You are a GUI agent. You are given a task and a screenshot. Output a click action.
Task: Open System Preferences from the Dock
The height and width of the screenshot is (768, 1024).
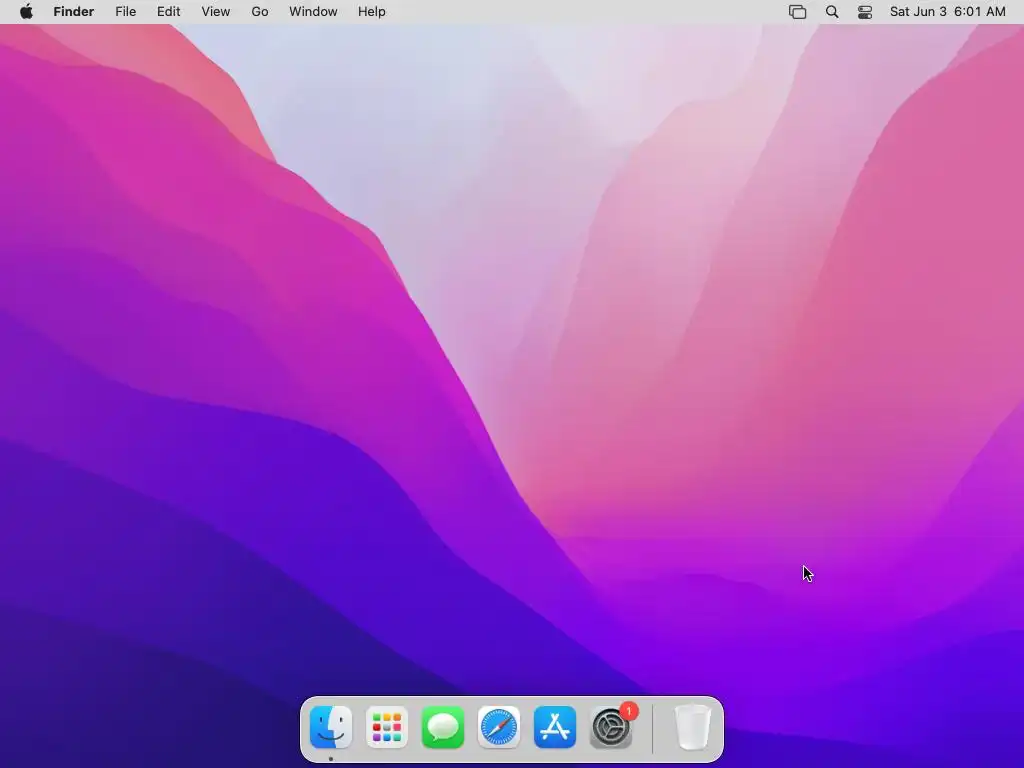(611, 727)
